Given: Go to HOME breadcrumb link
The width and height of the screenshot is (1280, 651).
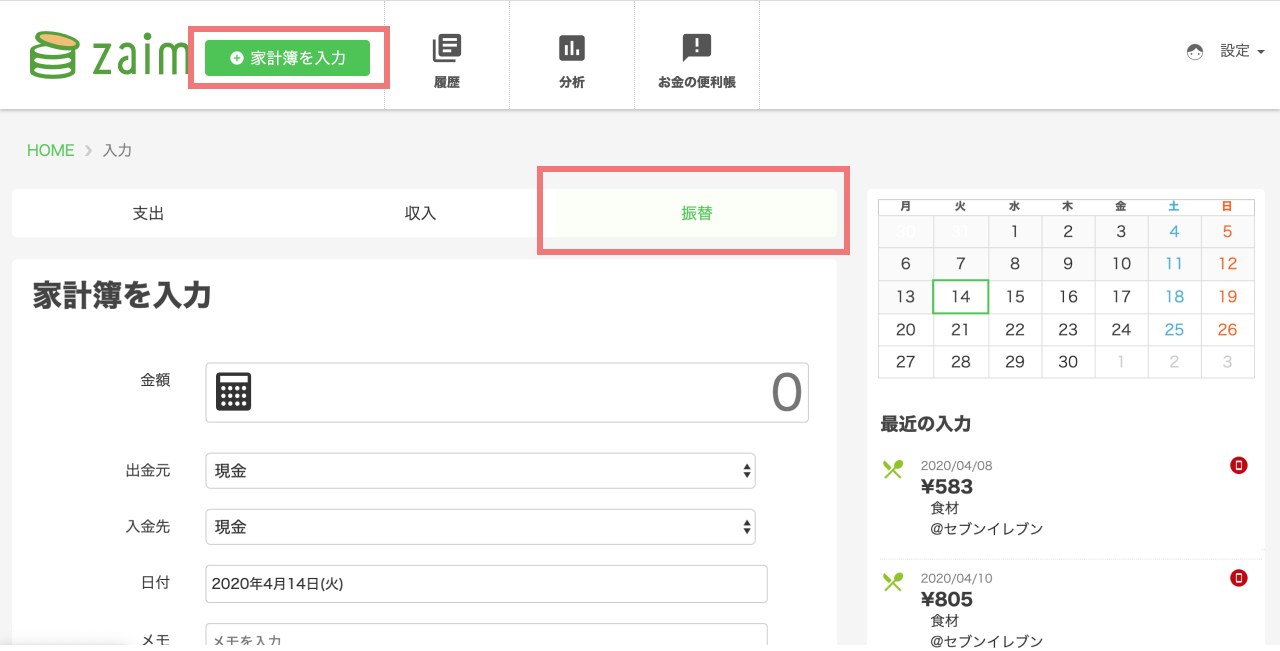Looking at the screenshot, I should tap(51, 150).
